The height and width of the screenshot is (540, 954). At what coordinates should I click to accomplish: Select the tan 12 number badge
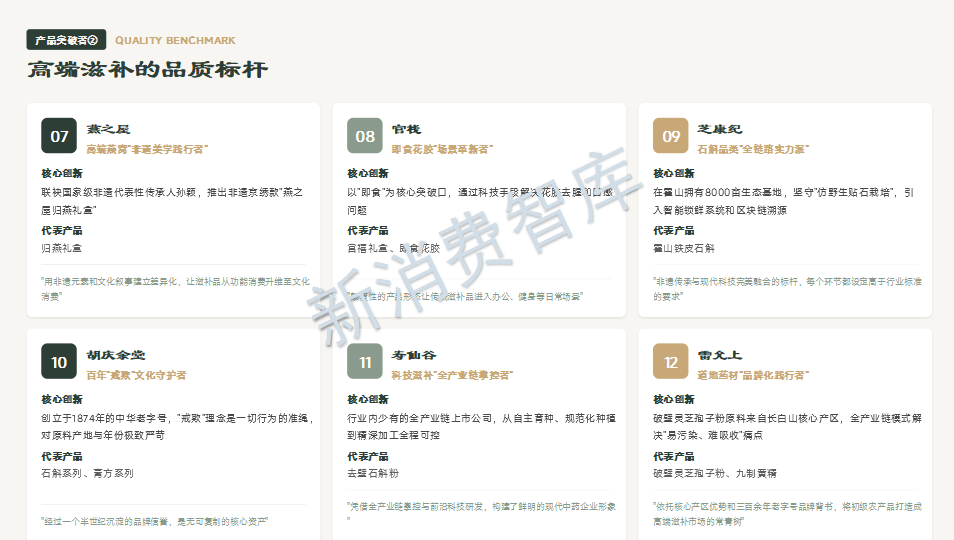click(x=671, y=362)
